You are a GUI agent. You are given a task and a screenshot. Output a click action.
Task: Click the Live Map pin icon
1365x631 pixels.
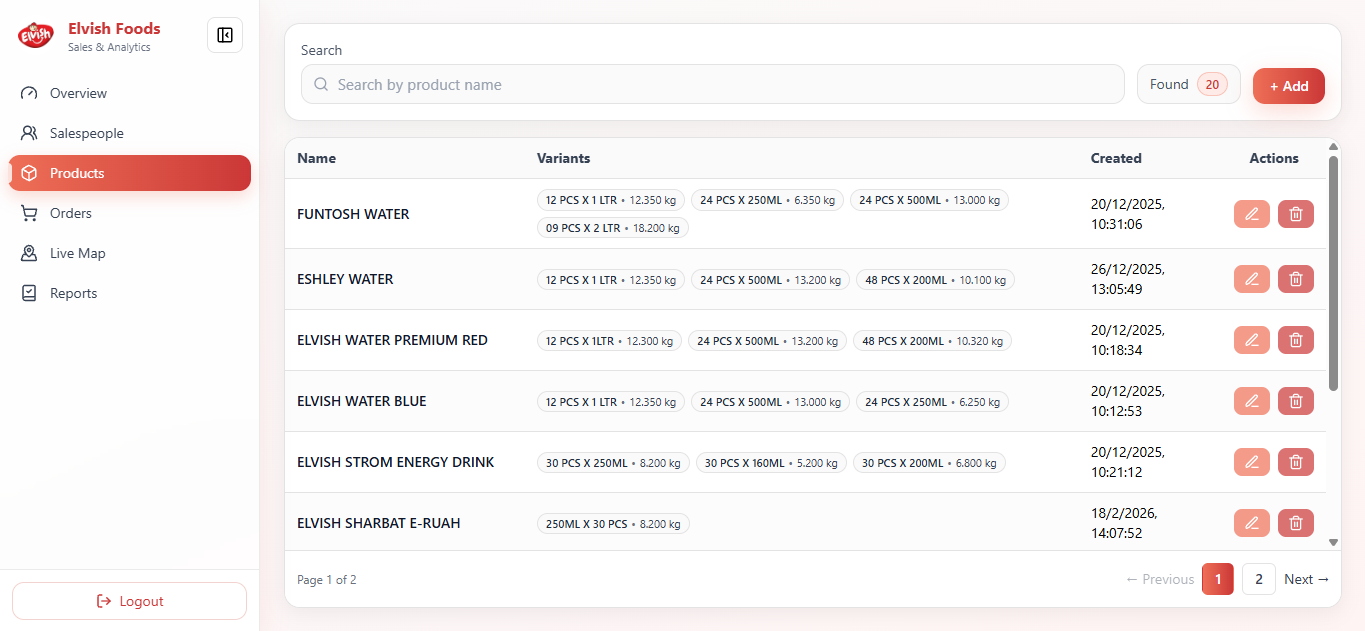click(x=29, y=253)
